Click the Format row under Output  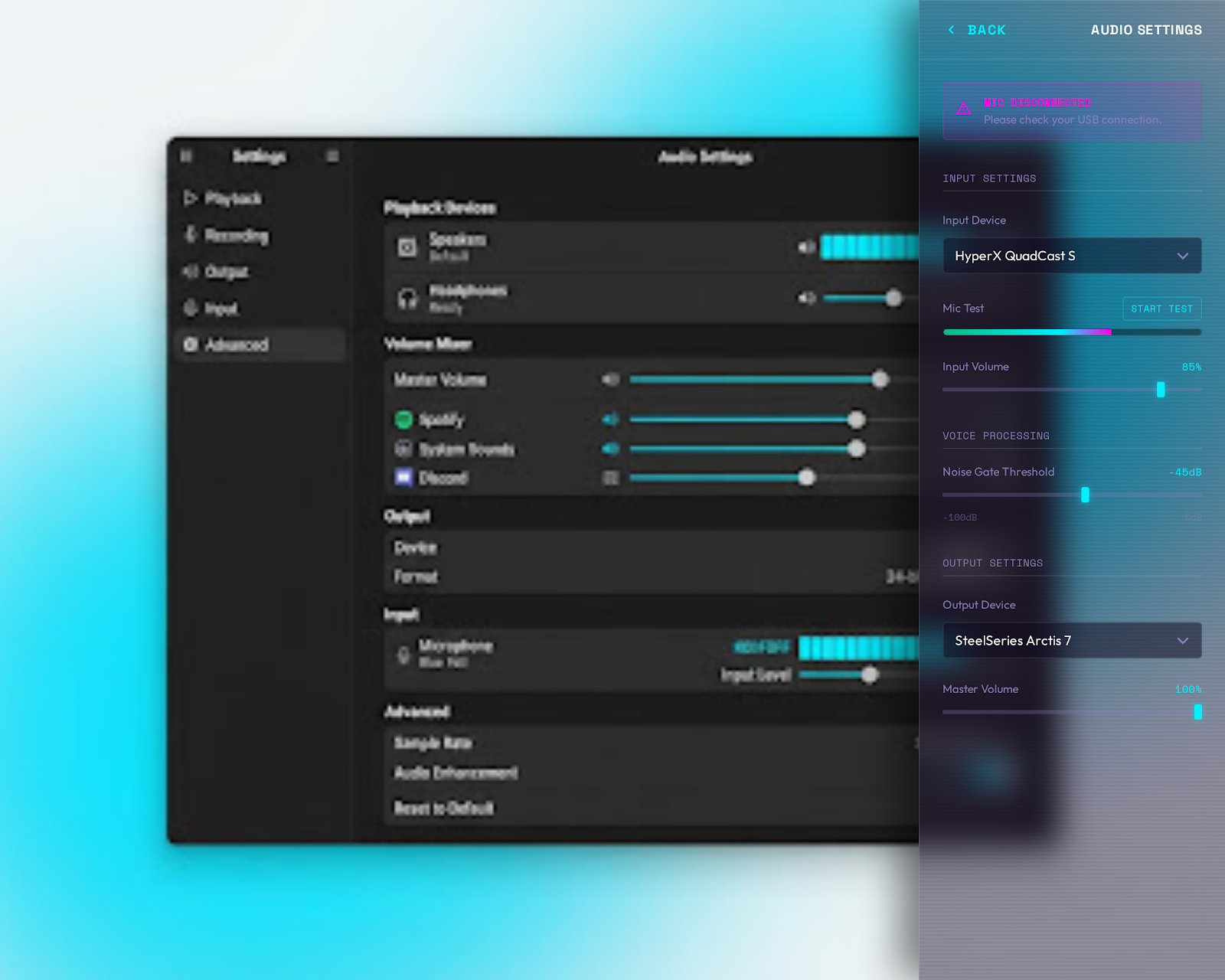coord(652,576)
